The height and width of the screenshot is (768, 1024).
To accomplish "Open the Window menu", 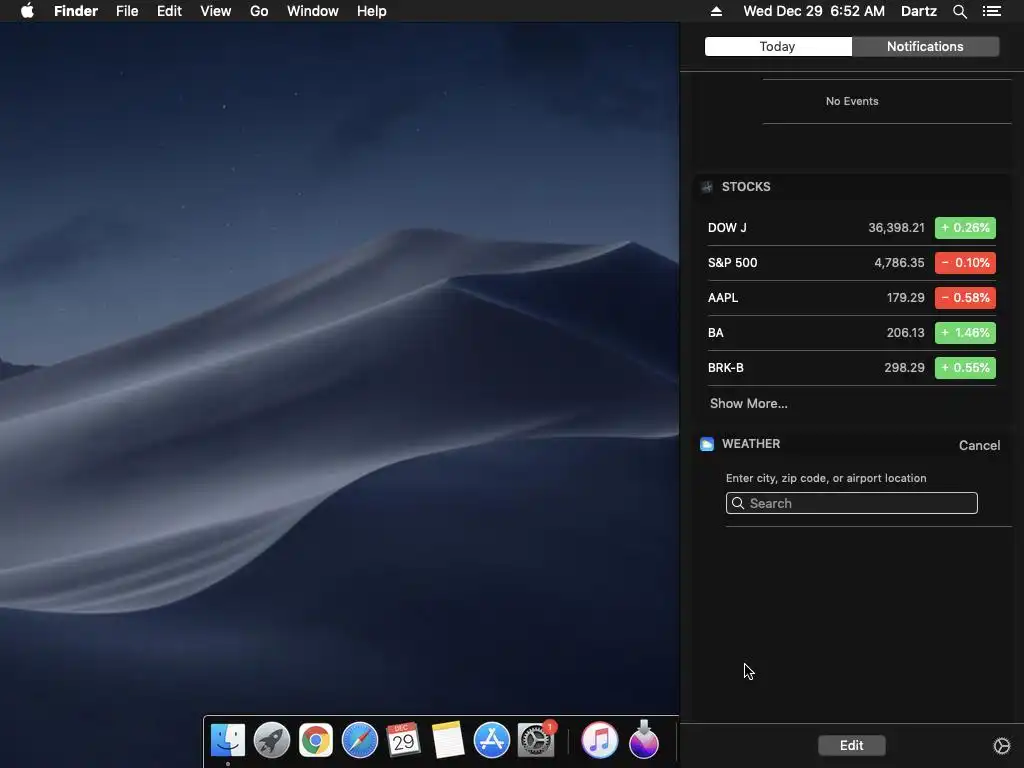I will (313, 11).
